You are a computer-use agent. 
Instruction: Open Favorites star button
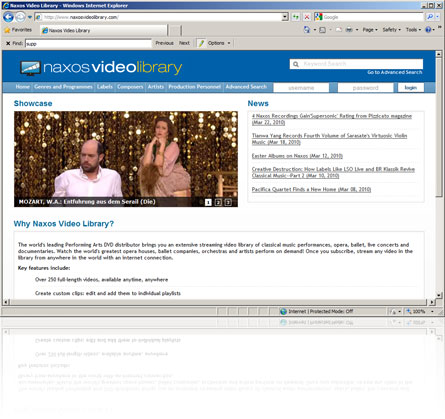click(x=18, y=30)
